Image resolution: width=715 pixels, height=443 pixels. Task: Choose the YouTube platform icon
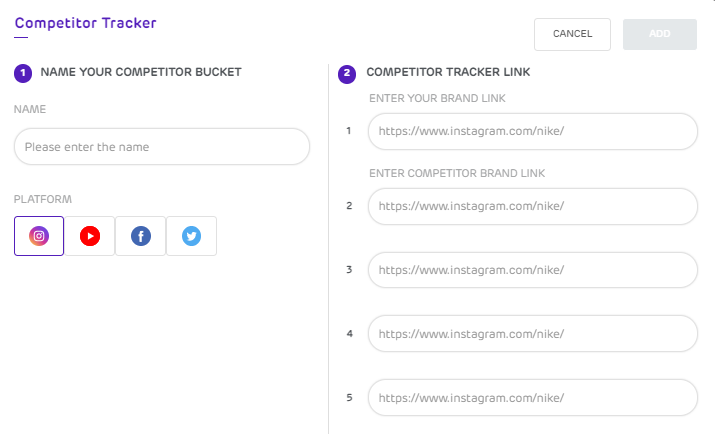[x=90, y=236]
